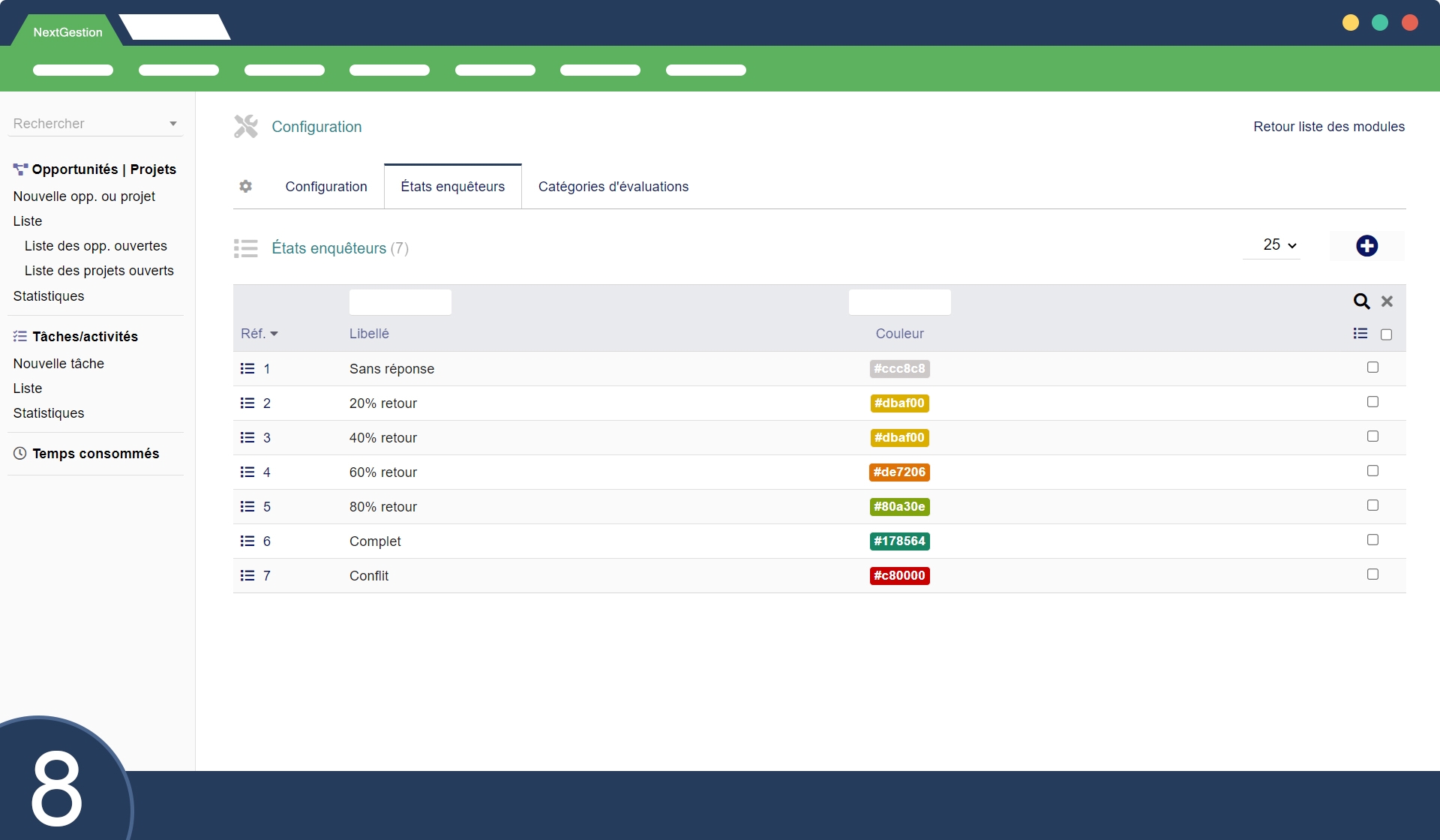
Task: Click the Libellé filter input field
Action: 400,302
